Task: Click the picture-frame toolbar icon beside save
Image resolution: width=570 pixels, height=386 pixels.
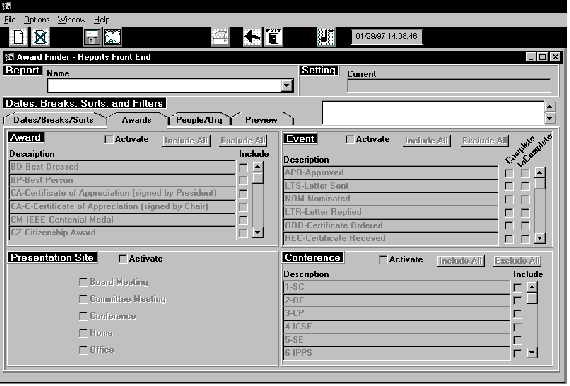Action: pyautogui.click(x=113, y=37)
